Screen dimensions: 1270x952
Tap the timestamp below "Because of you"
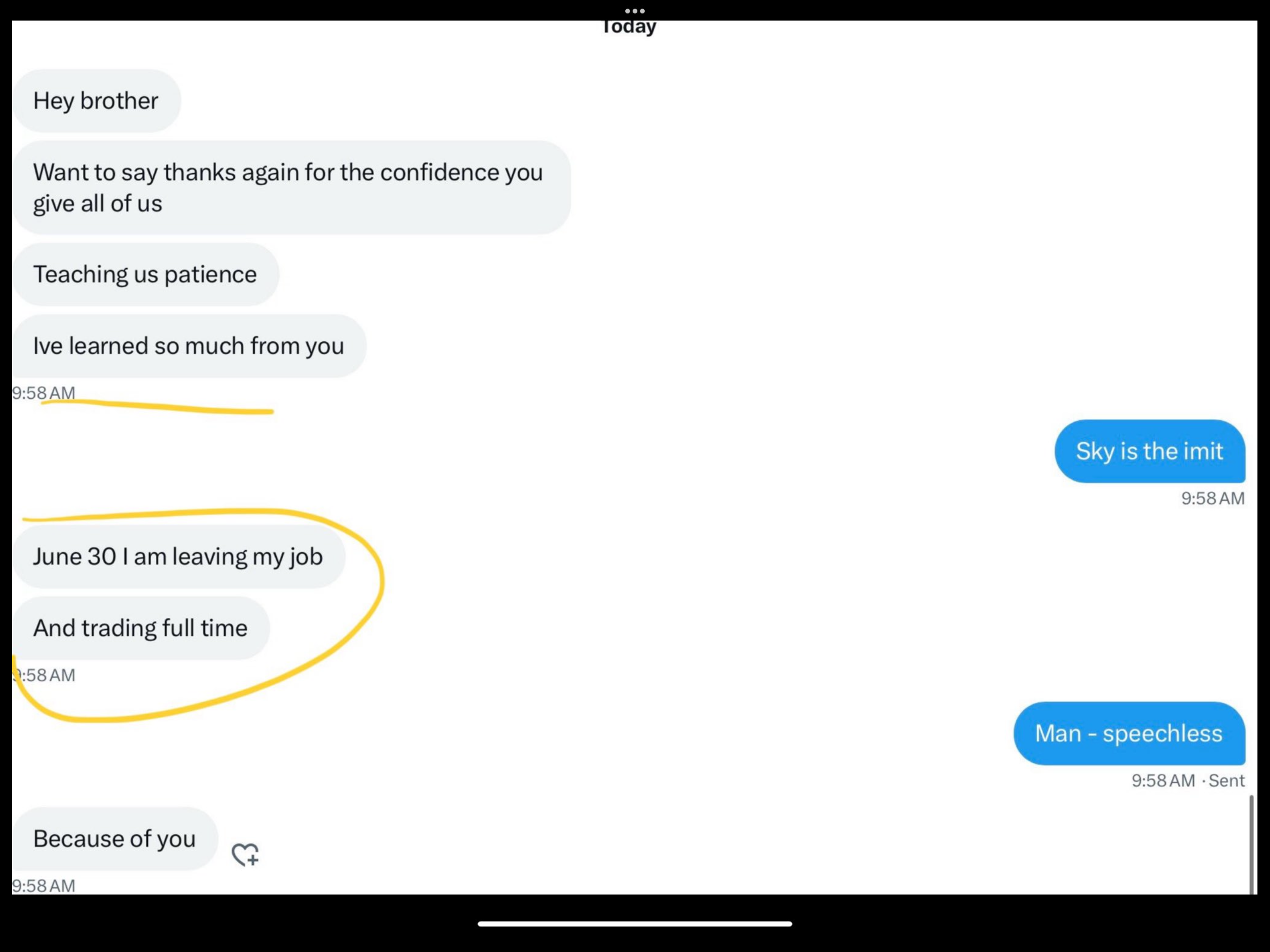click(44, 886)
